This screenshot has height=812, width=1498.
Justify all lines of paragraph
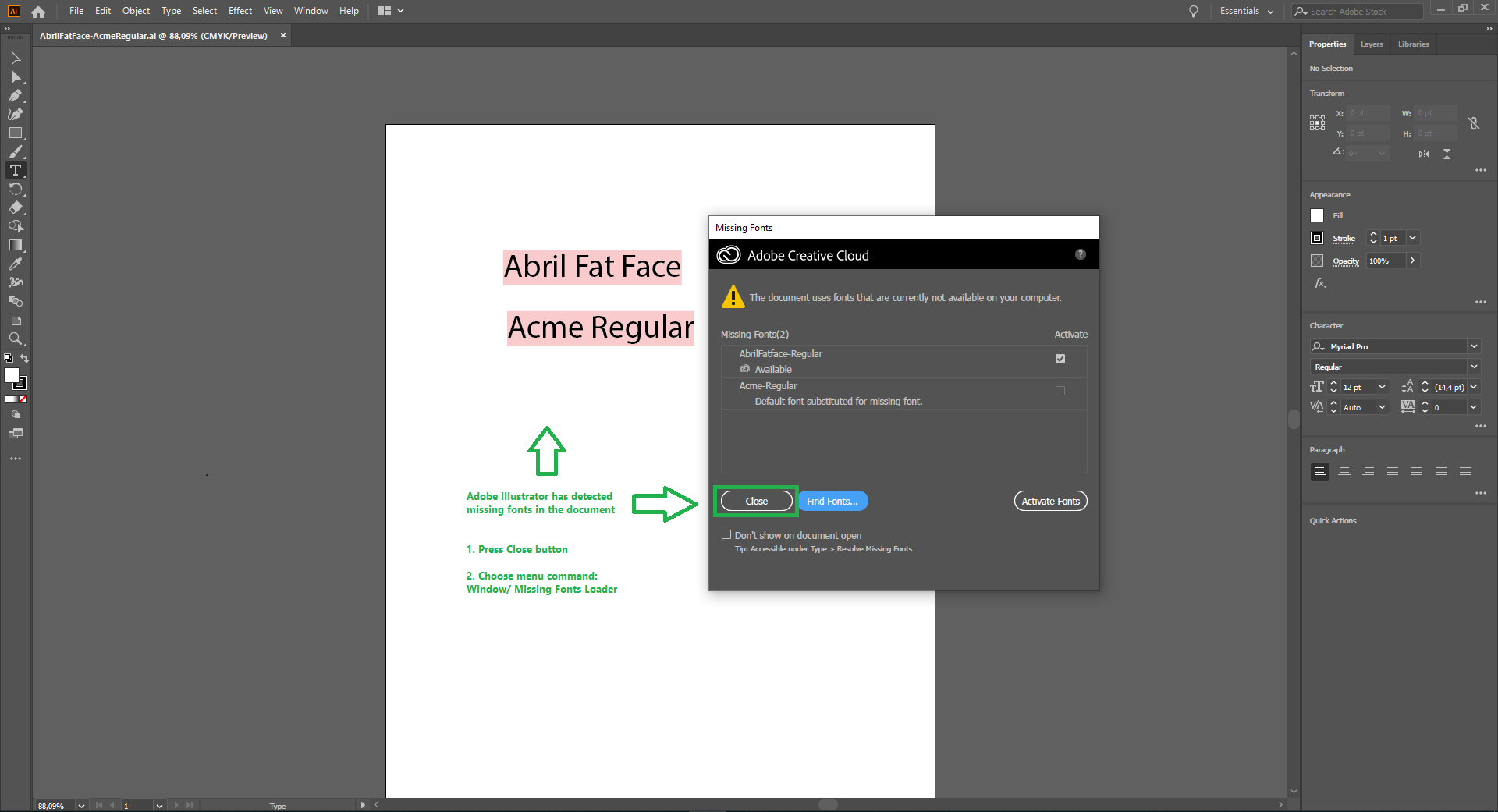[x=1465, y=472]
